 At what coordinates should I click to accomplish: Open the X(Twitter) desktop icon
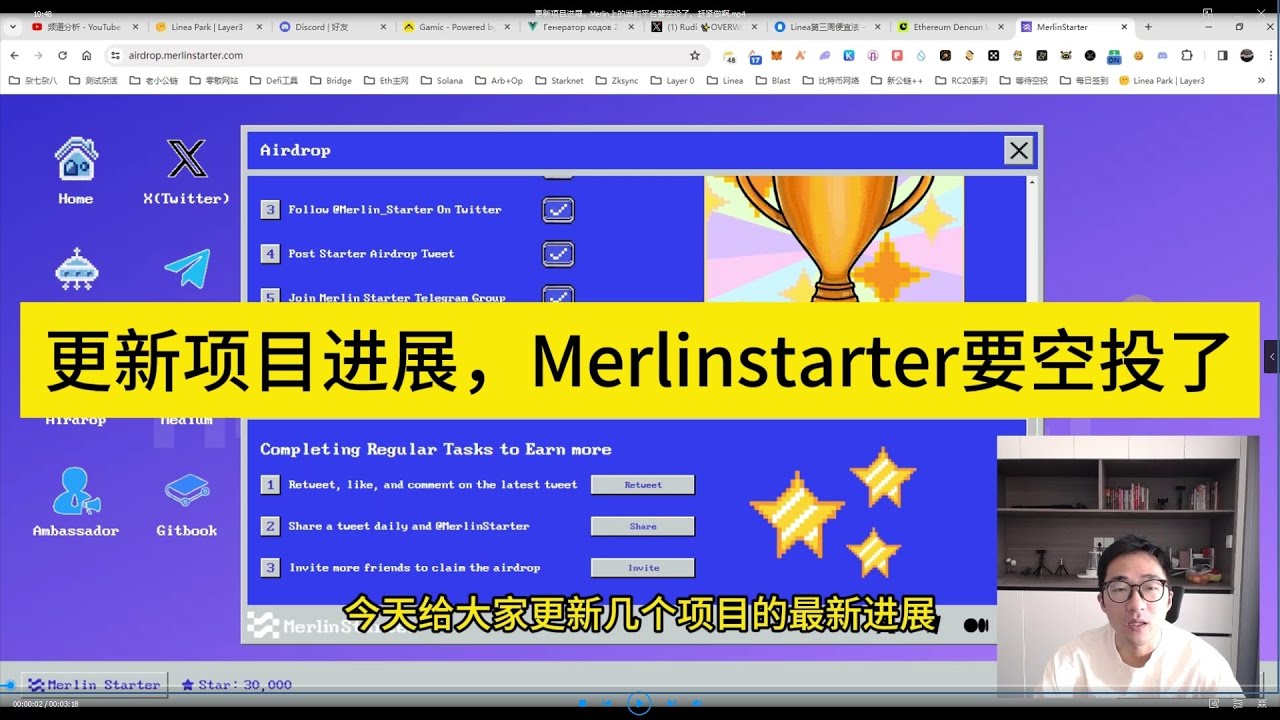tap(187, 171)
